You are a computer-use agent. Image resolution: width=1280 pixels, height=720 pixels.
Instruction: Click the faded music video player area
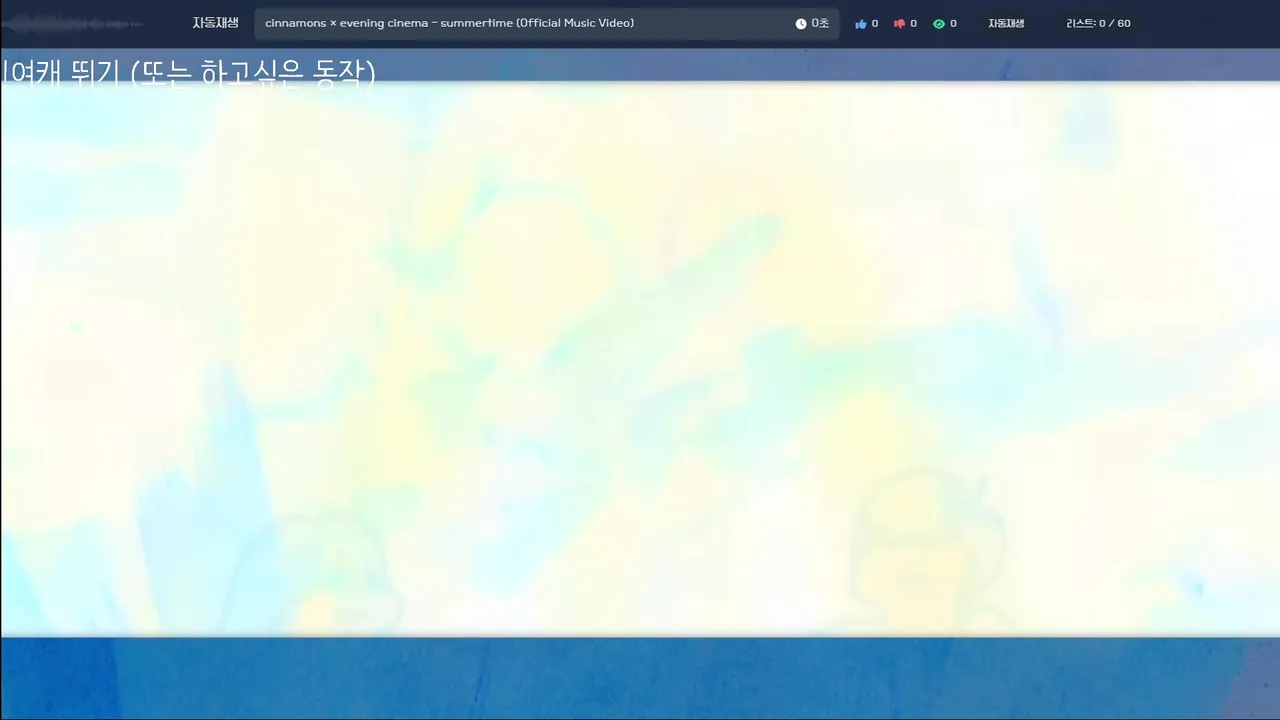pyautogui.click(x=640, y=359)
